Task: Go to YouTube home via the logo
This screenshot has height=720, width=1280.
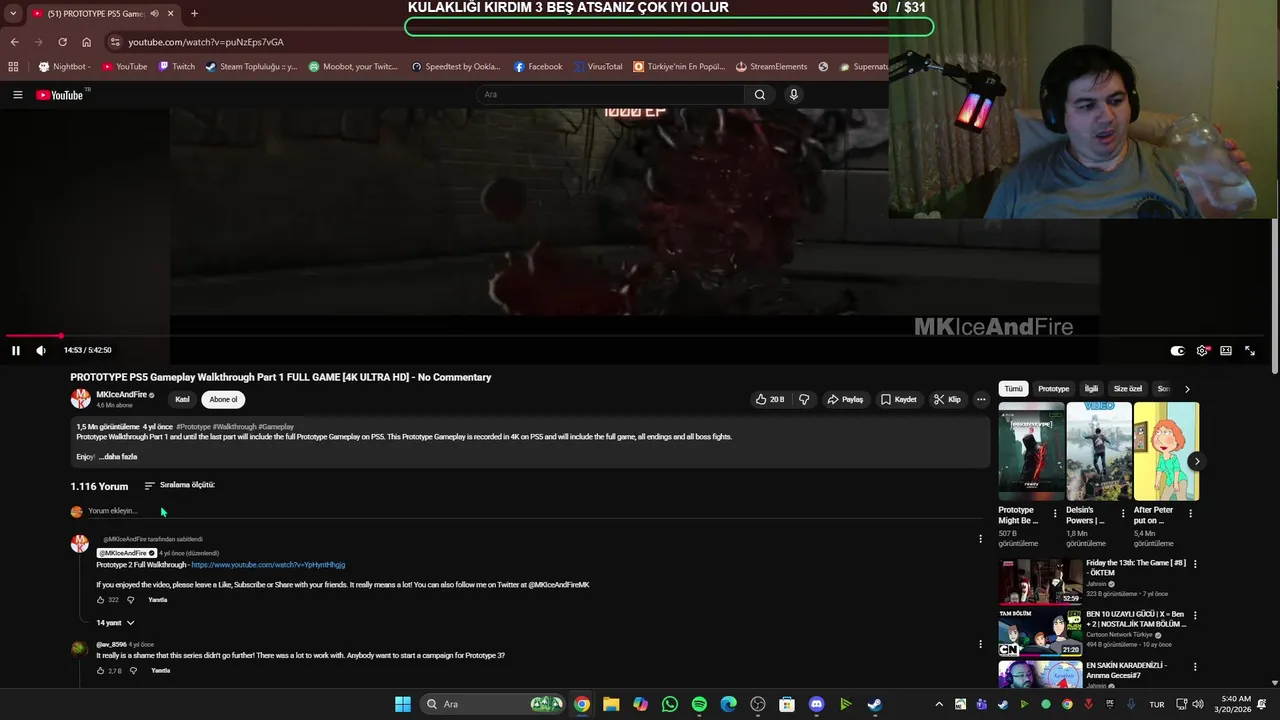Action: 60,95
